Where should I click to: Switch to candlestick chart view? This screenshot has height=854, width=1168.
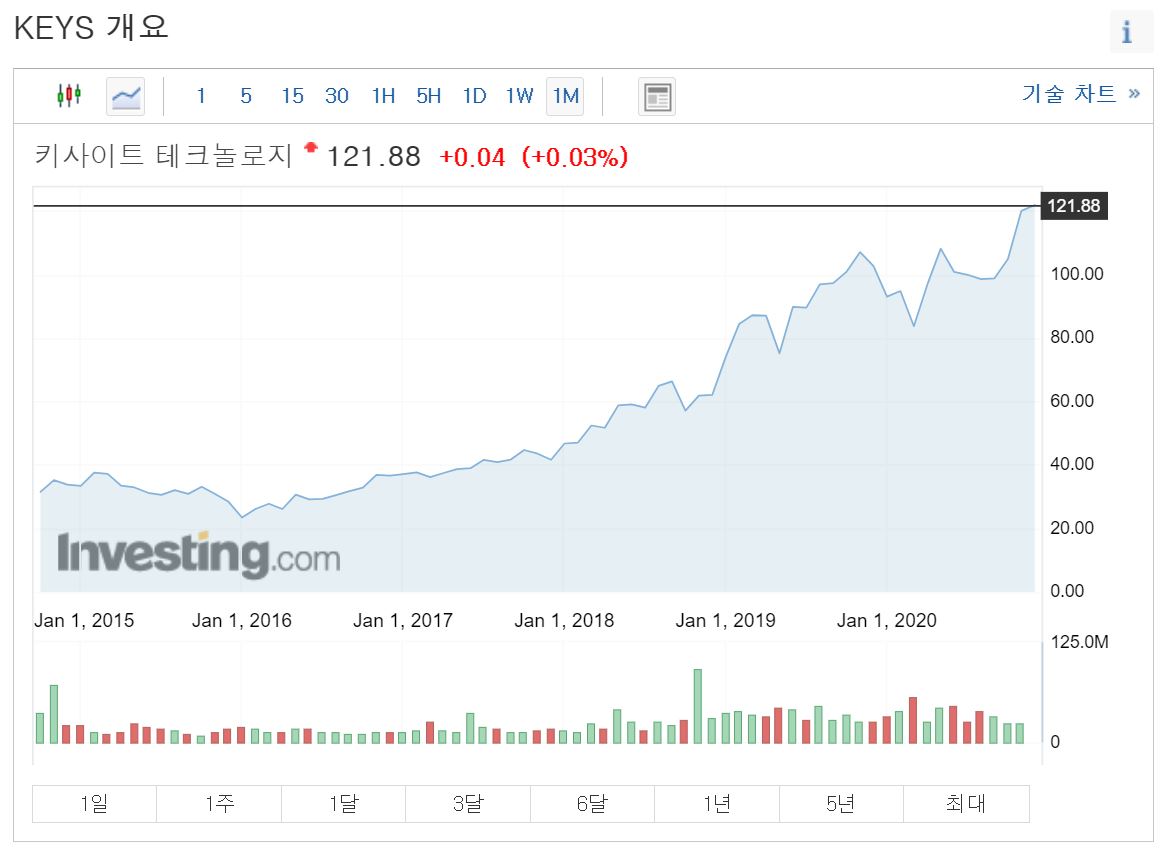pos(68,96)
